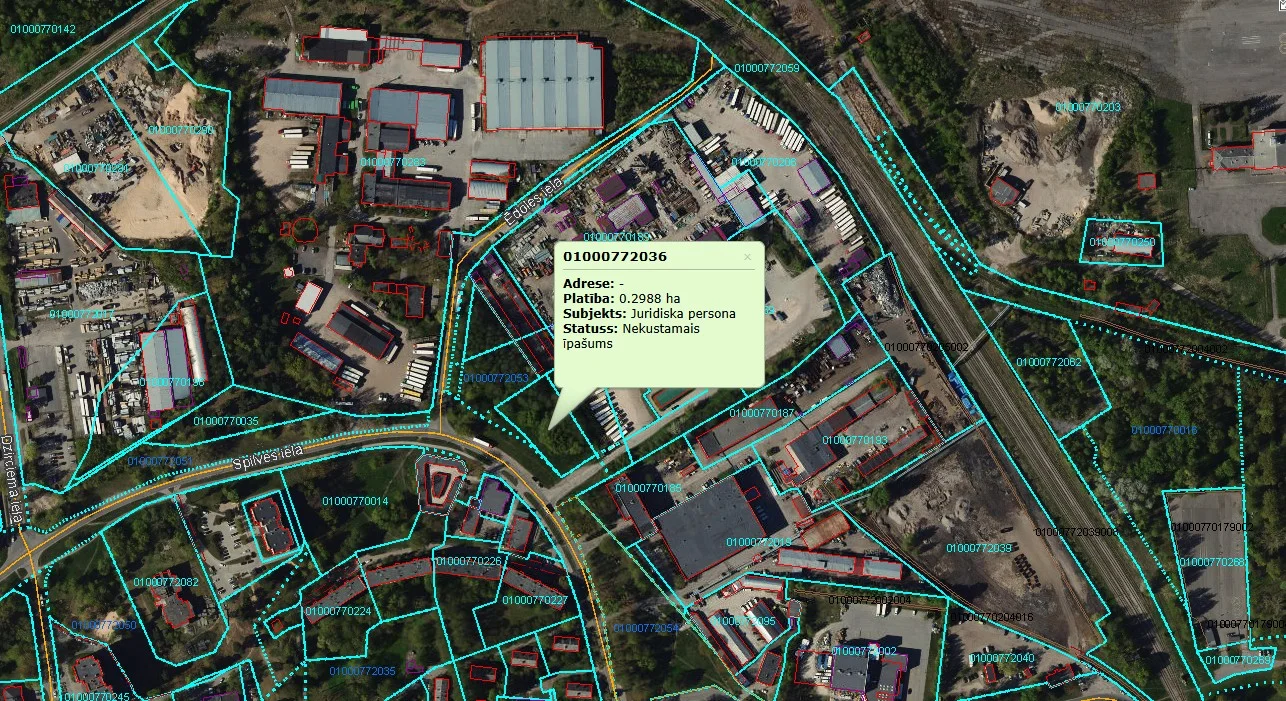Select parcel 01000772053
The image size is (1286, 701).
pos(496,378)
